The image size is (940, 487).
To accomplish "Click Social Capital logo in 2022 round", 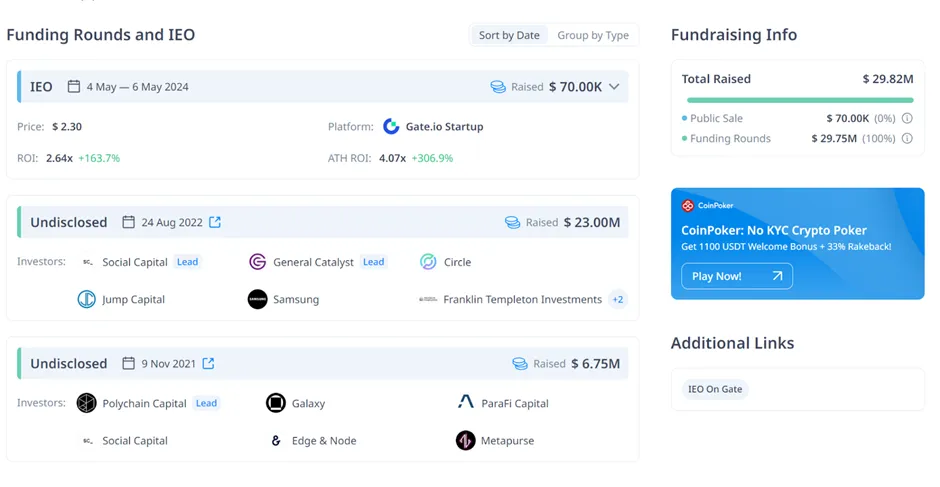I will (88, 262).
